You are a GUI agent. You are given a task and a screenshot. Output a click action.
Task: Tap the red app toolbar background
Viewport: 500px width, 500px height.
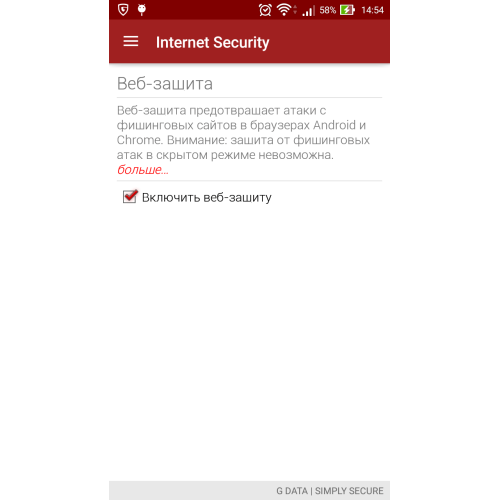point(328,42)
